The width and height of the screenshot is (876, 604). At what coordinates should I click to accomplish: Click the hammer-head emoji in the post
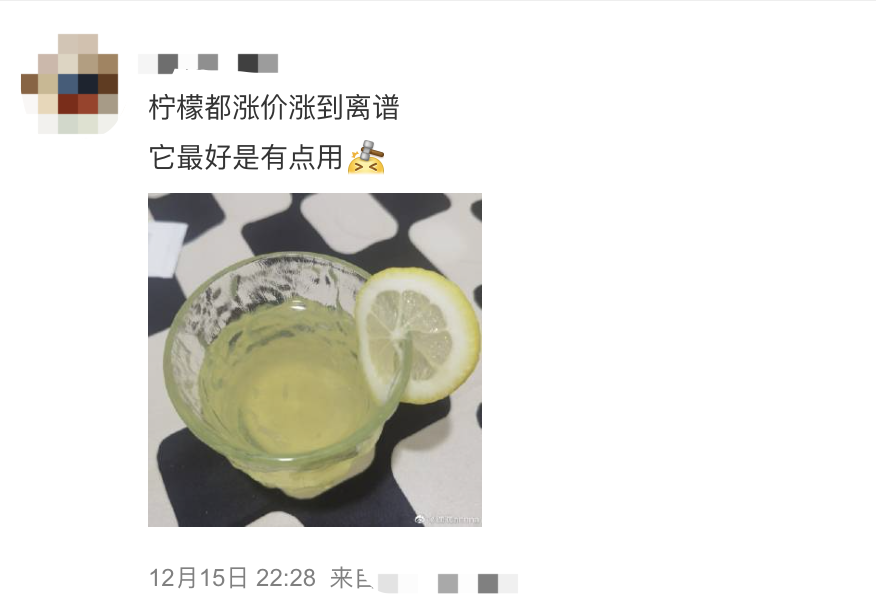click(x=366, y=157)
